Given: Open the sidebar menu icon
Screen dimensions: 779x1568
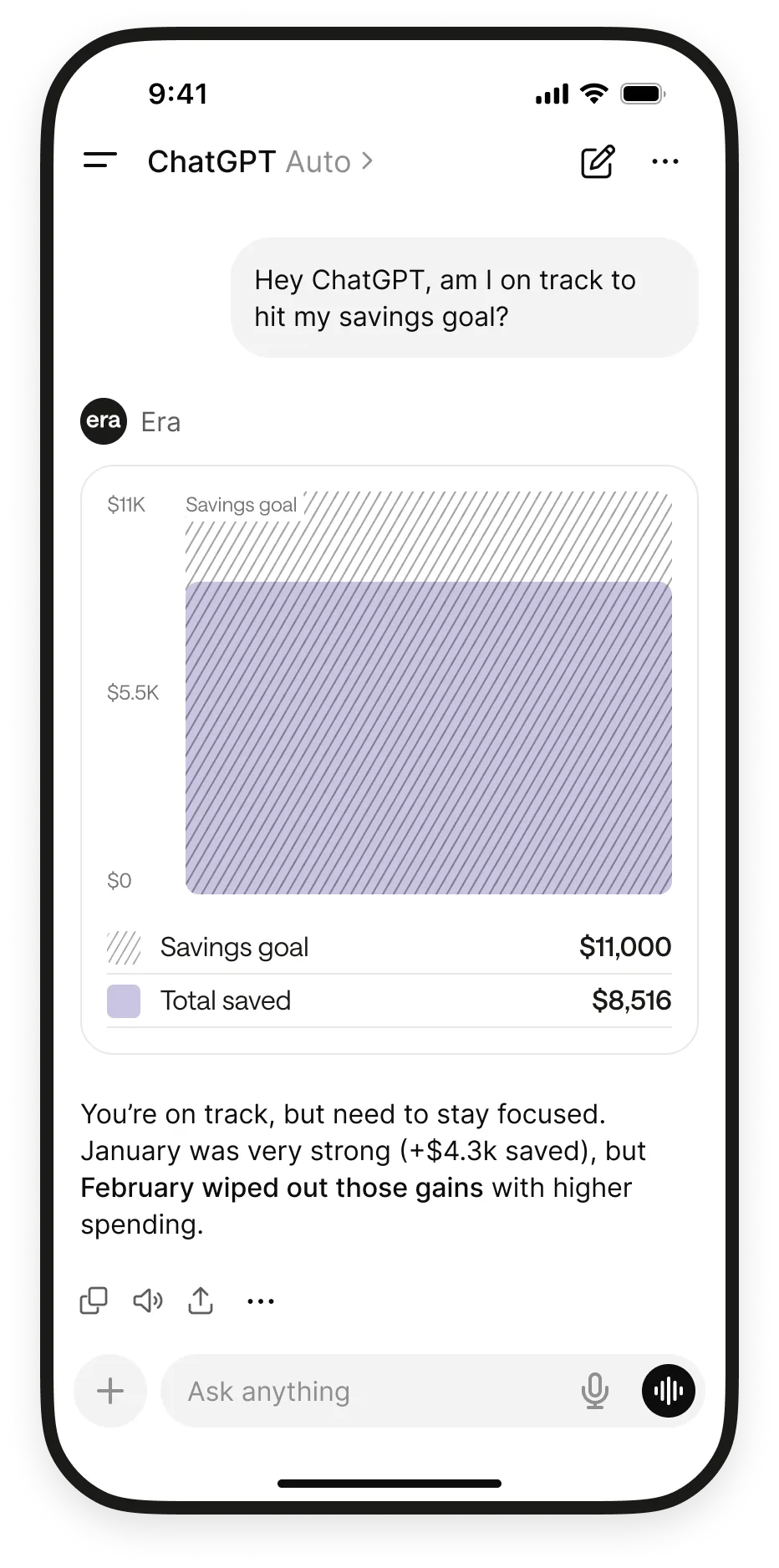Looking at the screenshot, I should point(100,161).
